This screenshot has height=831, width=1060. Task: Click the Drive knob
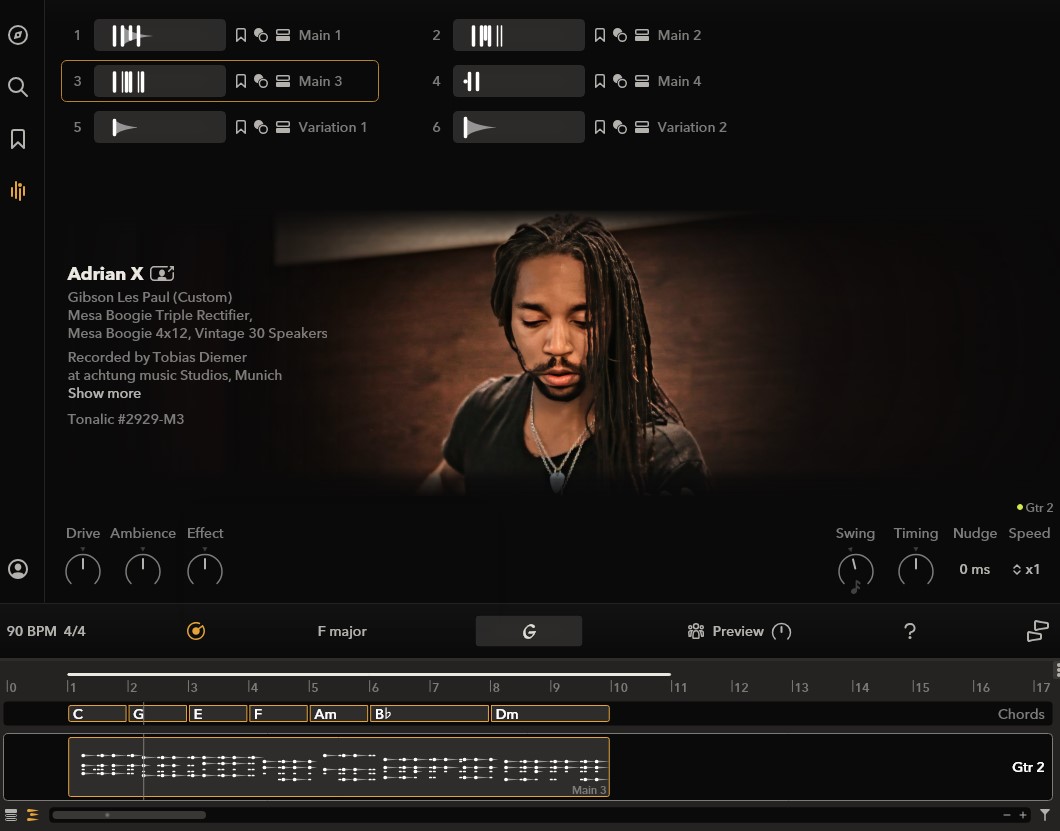pyautogui.click(x=83, y=570)
